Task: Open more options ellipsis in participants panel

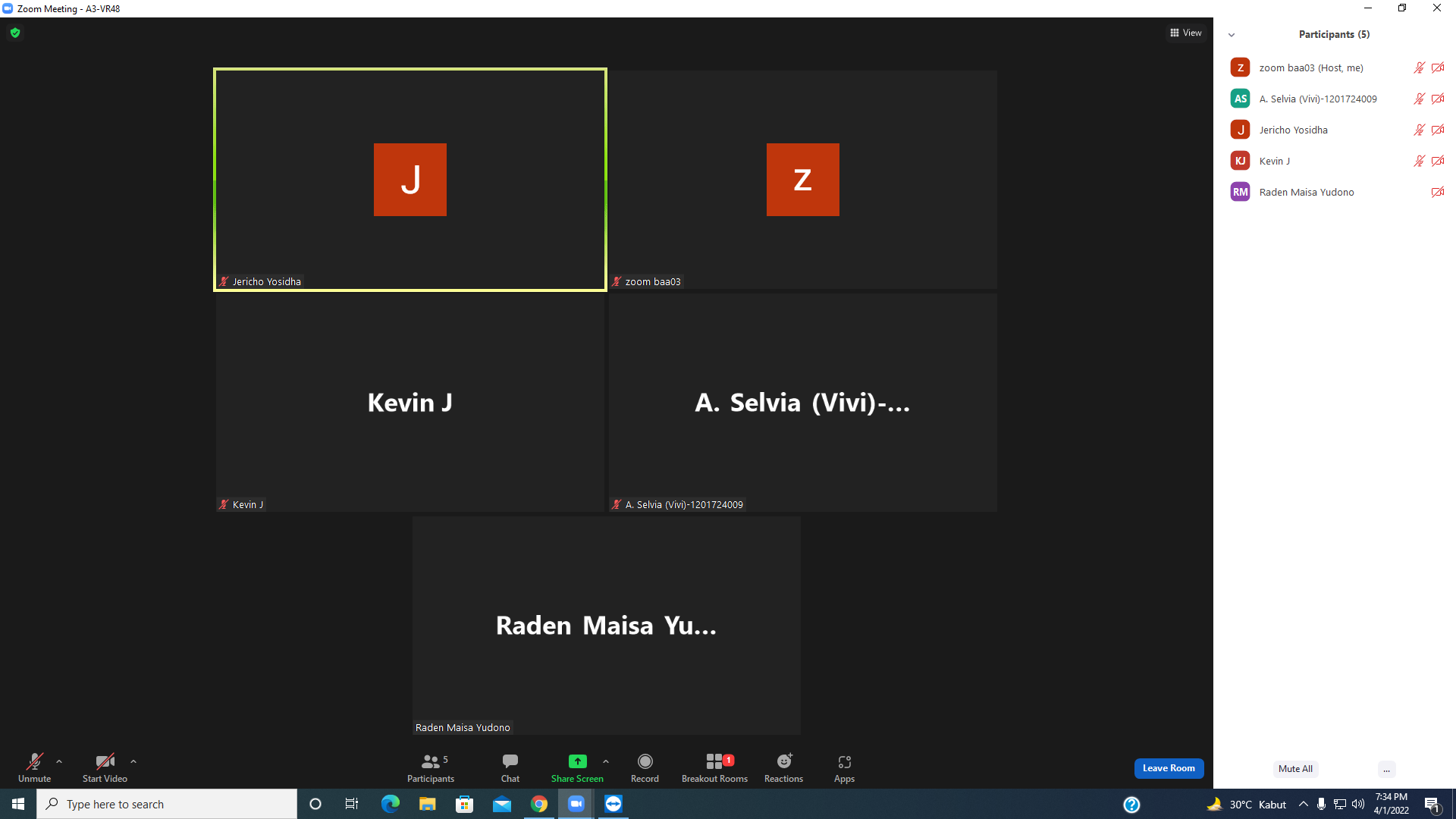Action: [1386, 769]
